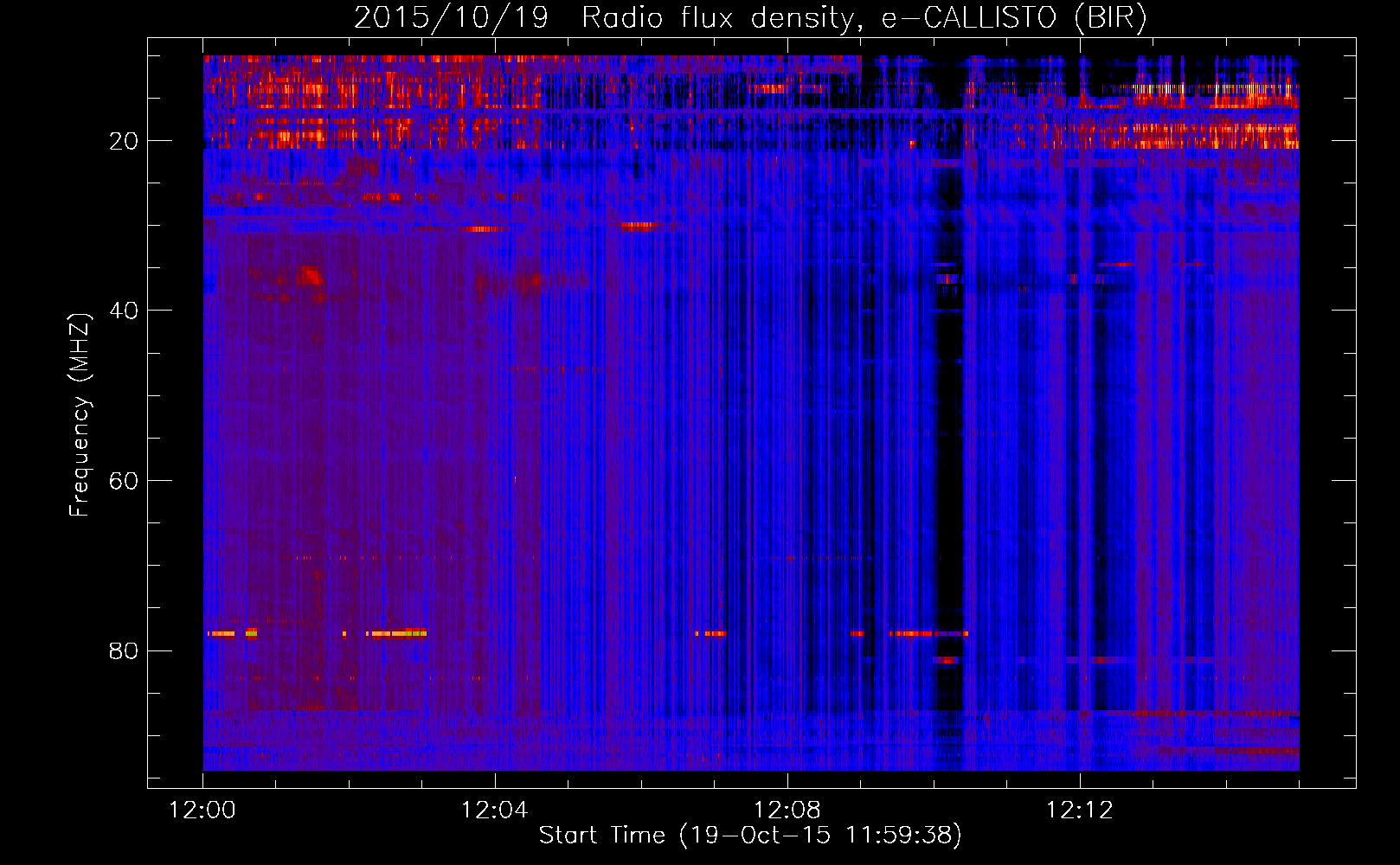This screenshot has height=865, width=1400.
Task: Select the 80 frequency tick label
Action: click(124, 650)
